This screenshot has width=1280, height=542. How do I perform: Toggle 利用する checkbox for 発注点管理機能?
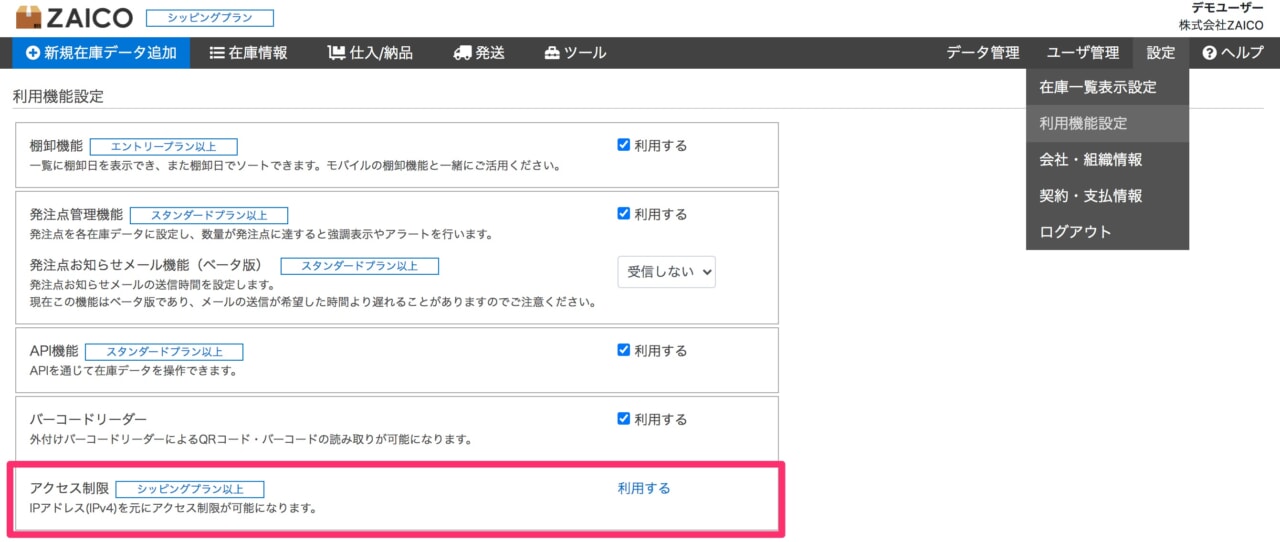coord(624,213)
